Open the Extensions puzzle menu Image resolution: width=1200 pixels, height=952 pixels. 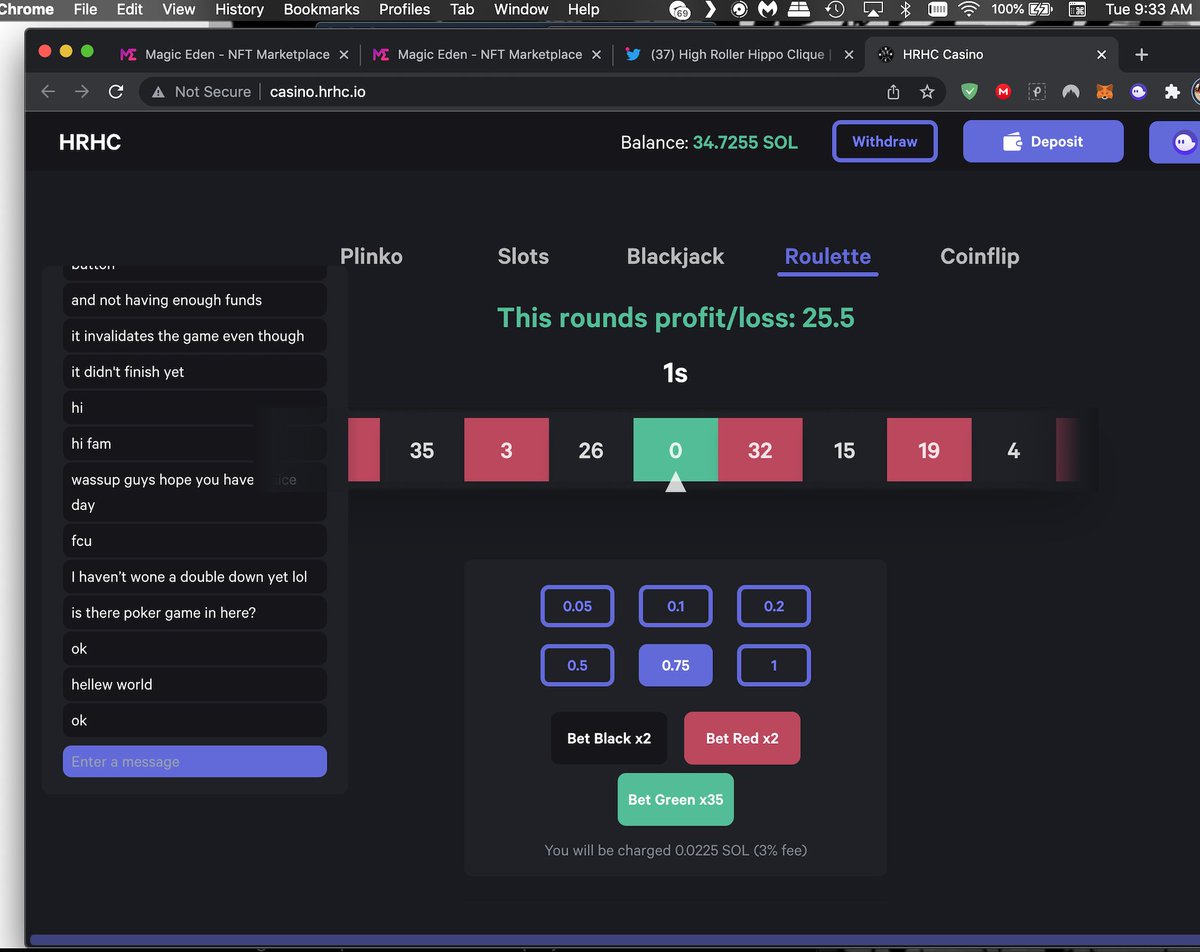1173,91
